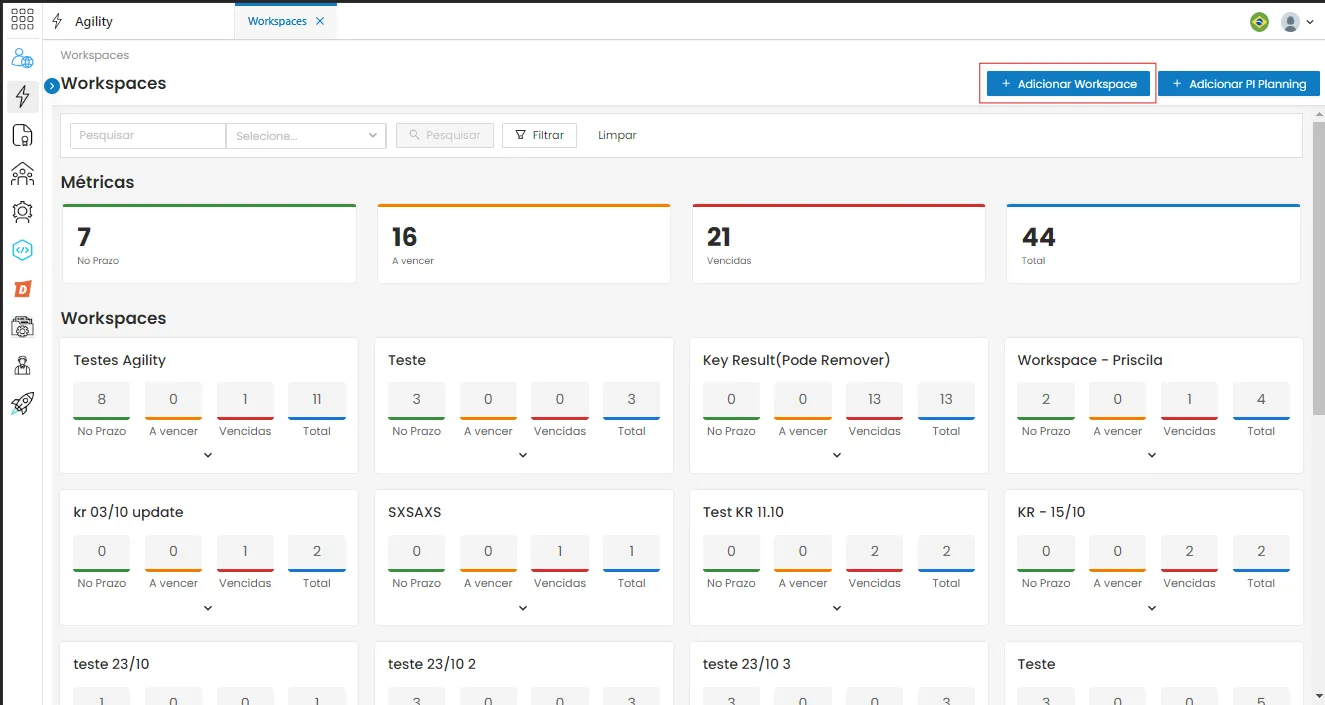Viewport: 1325px width, 705px height.
Task: Switch to the Workspaces tab
Action: 277,21
